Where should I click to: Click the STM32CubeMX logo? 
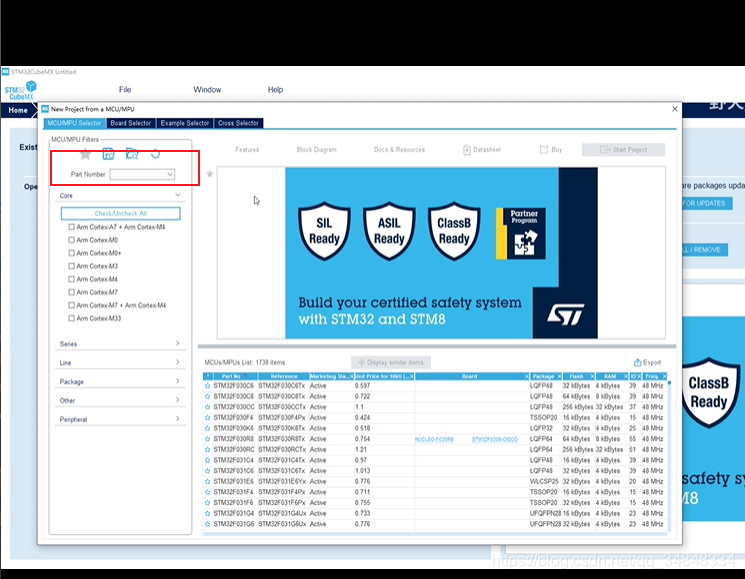point(20,90)
